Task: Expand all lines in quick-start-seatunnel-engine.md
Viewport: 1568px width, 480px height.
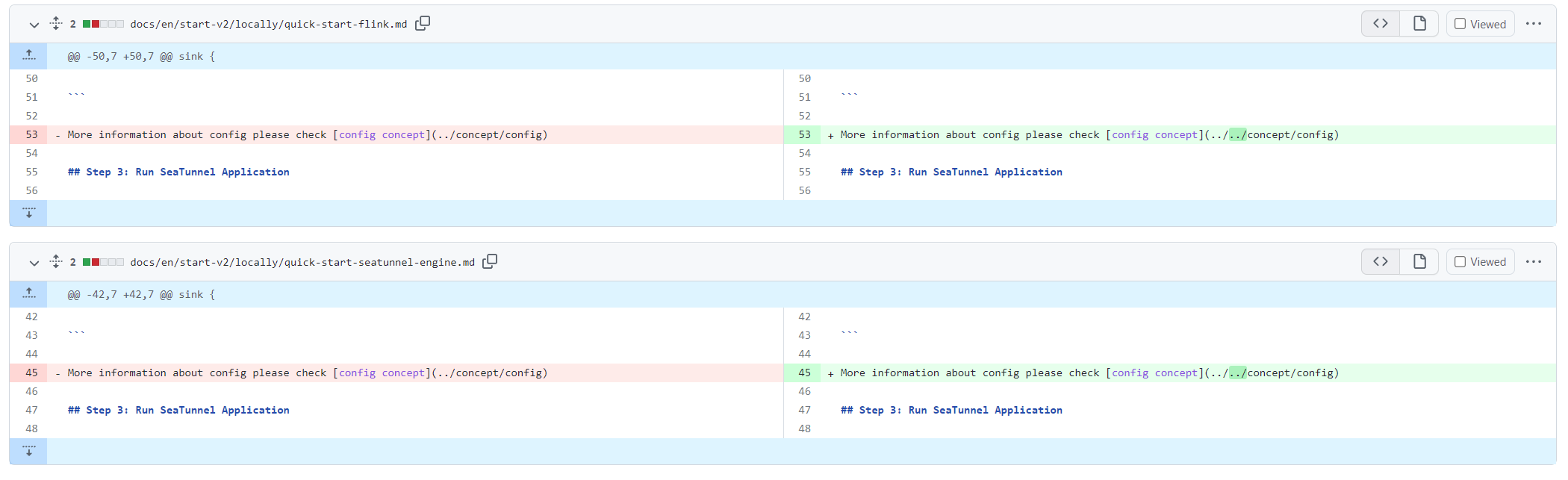Action: tap(56, 262)
